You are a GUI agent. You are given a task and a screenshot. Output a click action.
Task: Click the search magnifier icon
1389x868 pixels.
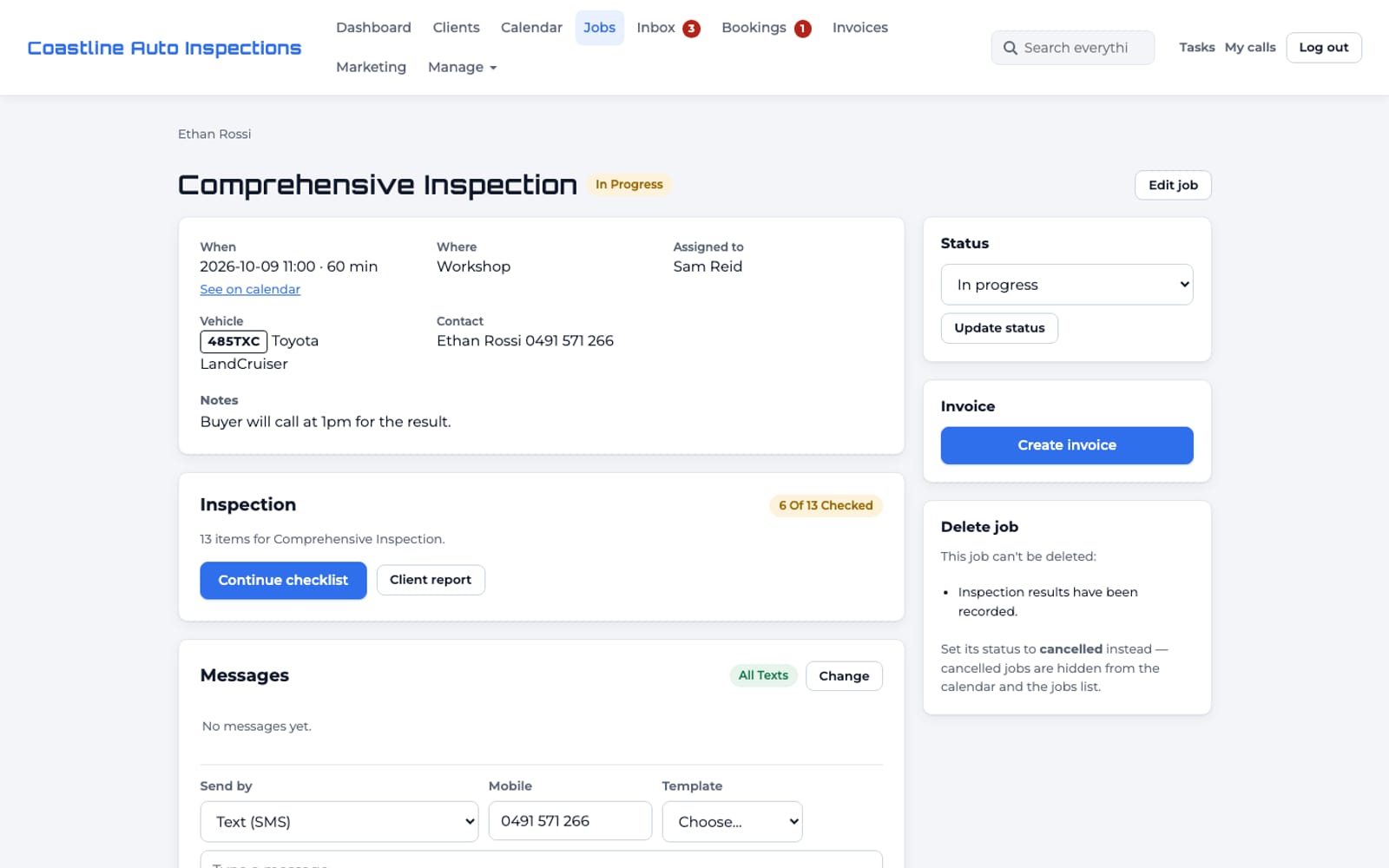pyautogui.click(x=1010, y=48)
